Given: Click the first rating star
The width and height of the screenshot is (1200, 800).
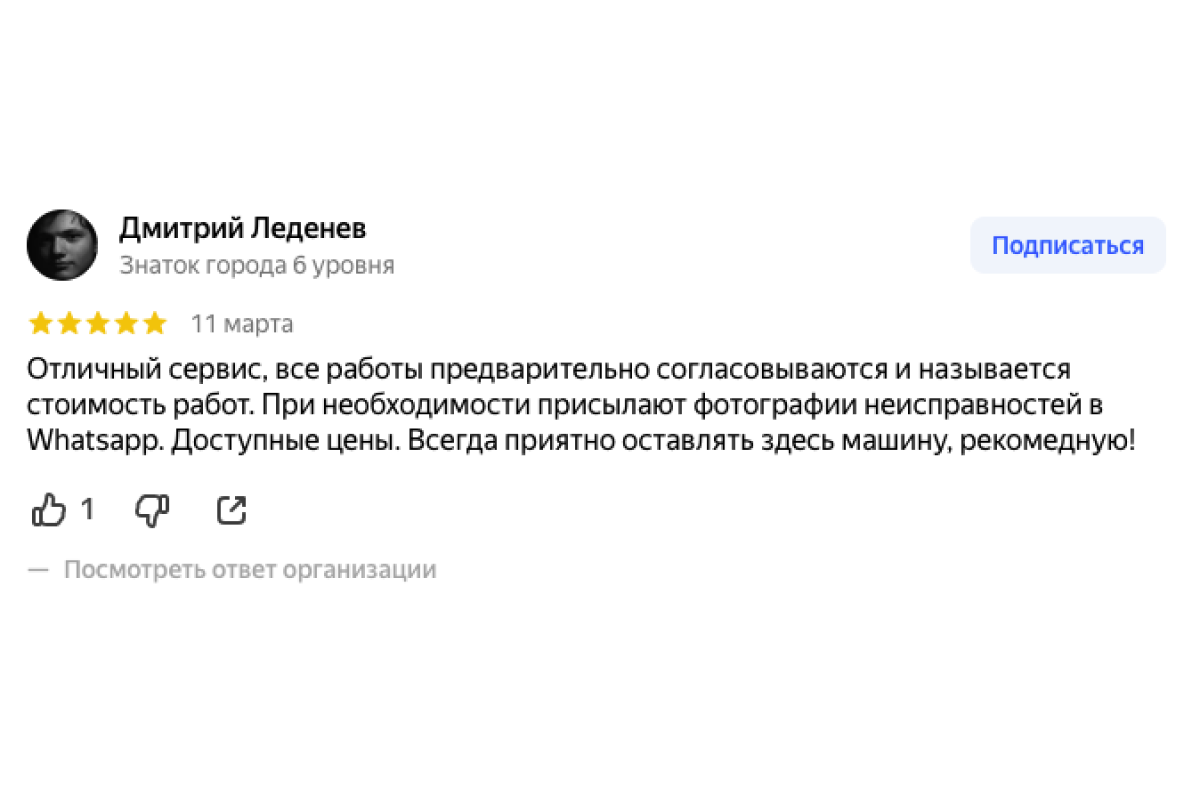Looking at the screenshot, I should (x=41, y=324).
